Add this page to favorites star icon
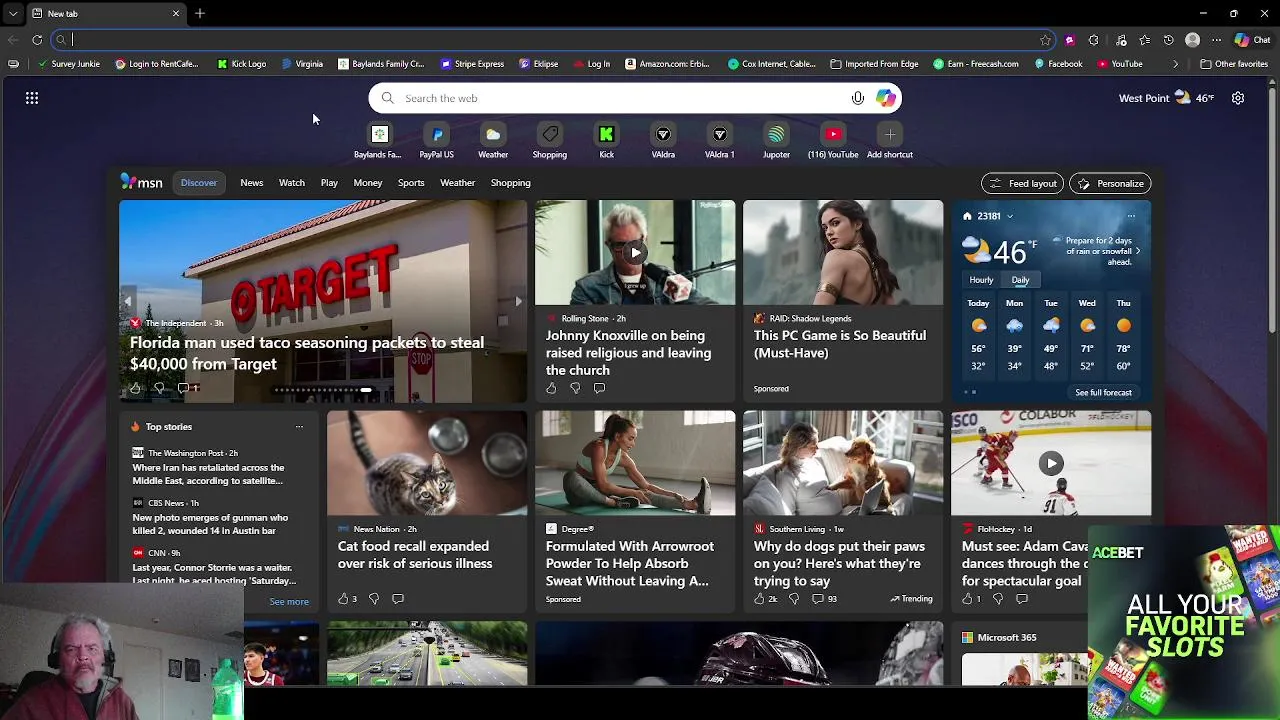This screenshot has height=720, width=1280. tap(1045, 40)
